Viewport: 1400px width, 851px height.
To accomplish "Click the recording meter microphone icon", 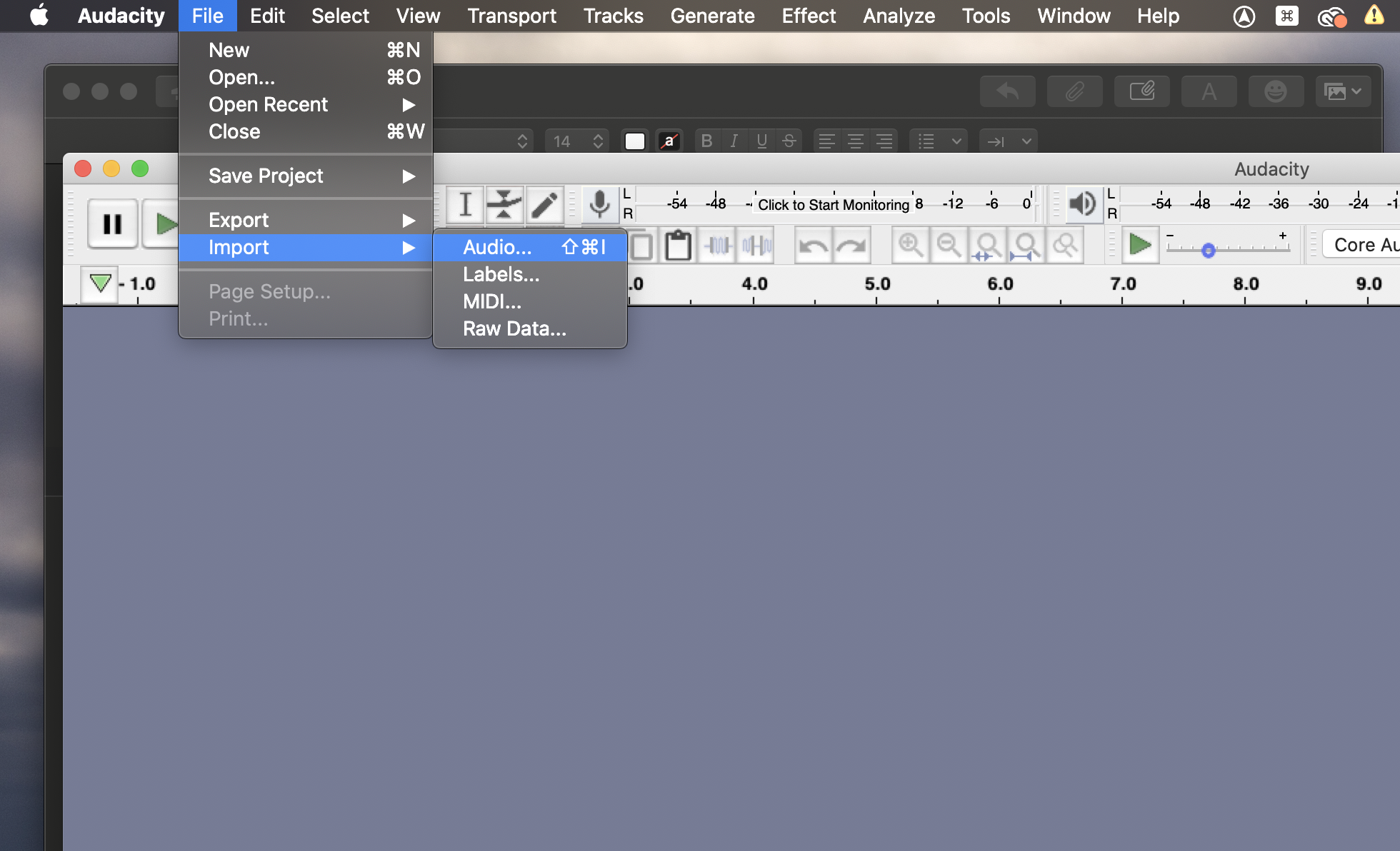I will 600,205.
